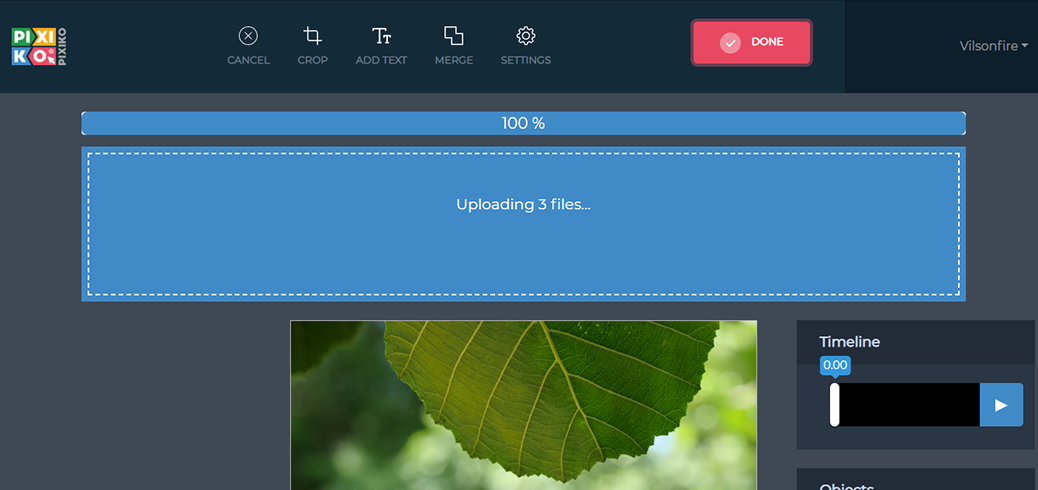
Task: Click the Pixiko logo
Action: [x=39, y=46]
